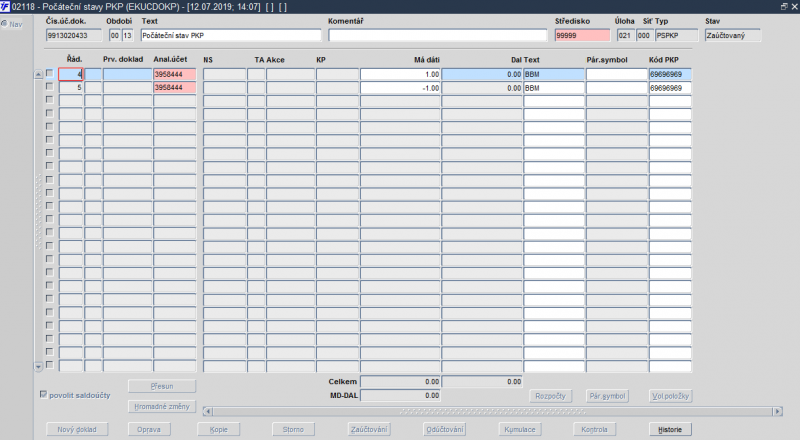Click the Zaúčtování button

[x=369, y=429]
